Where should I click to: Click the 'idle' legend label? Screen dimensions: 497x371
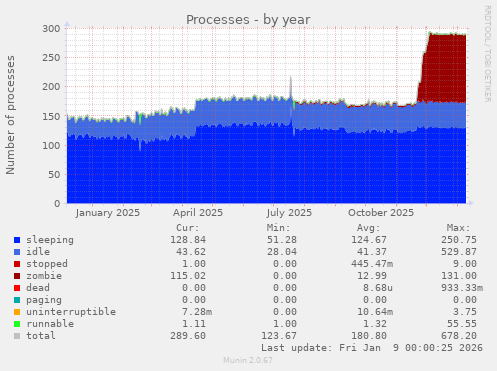[x=38, y=252]
